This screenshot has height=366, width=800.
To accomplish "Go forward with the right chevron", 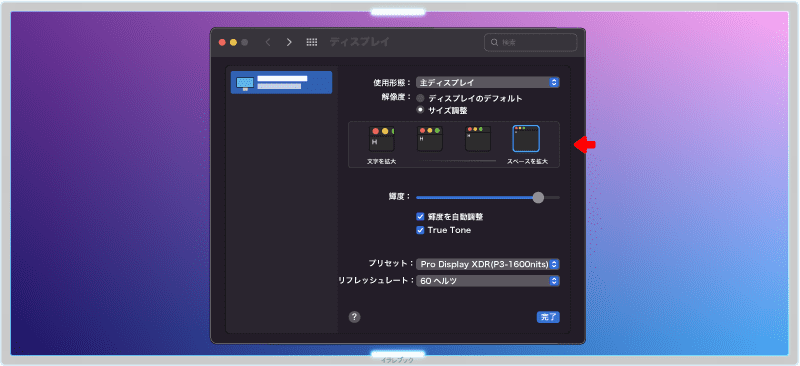I will pyautogui.click(x=289, y=42).
